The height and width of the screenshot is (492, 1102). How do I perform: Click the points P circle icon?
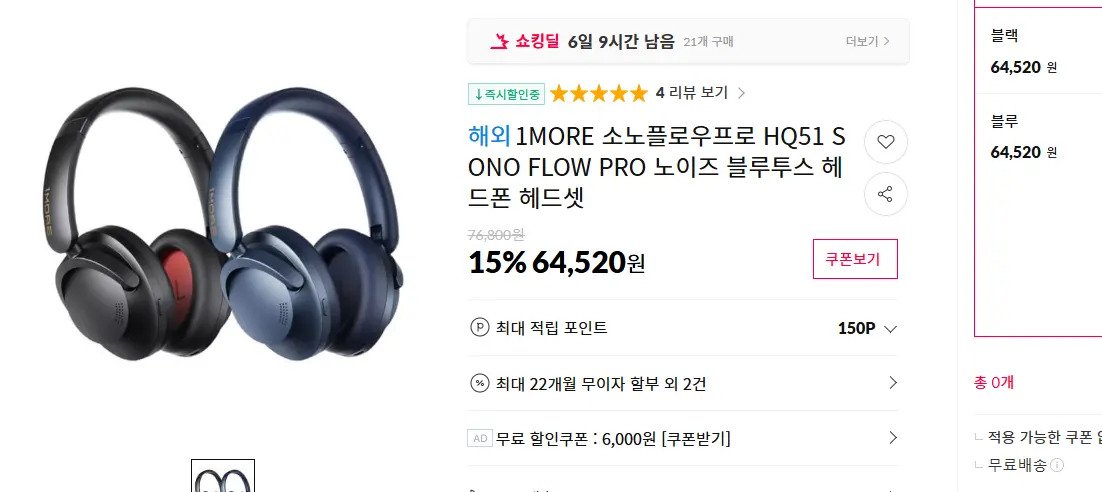479,328
